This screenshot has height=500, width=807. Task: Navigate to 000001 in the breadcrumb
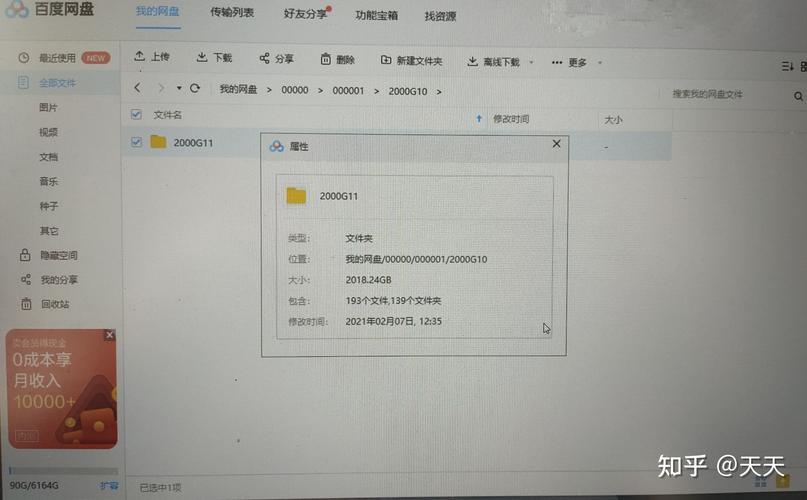(348, 91)
